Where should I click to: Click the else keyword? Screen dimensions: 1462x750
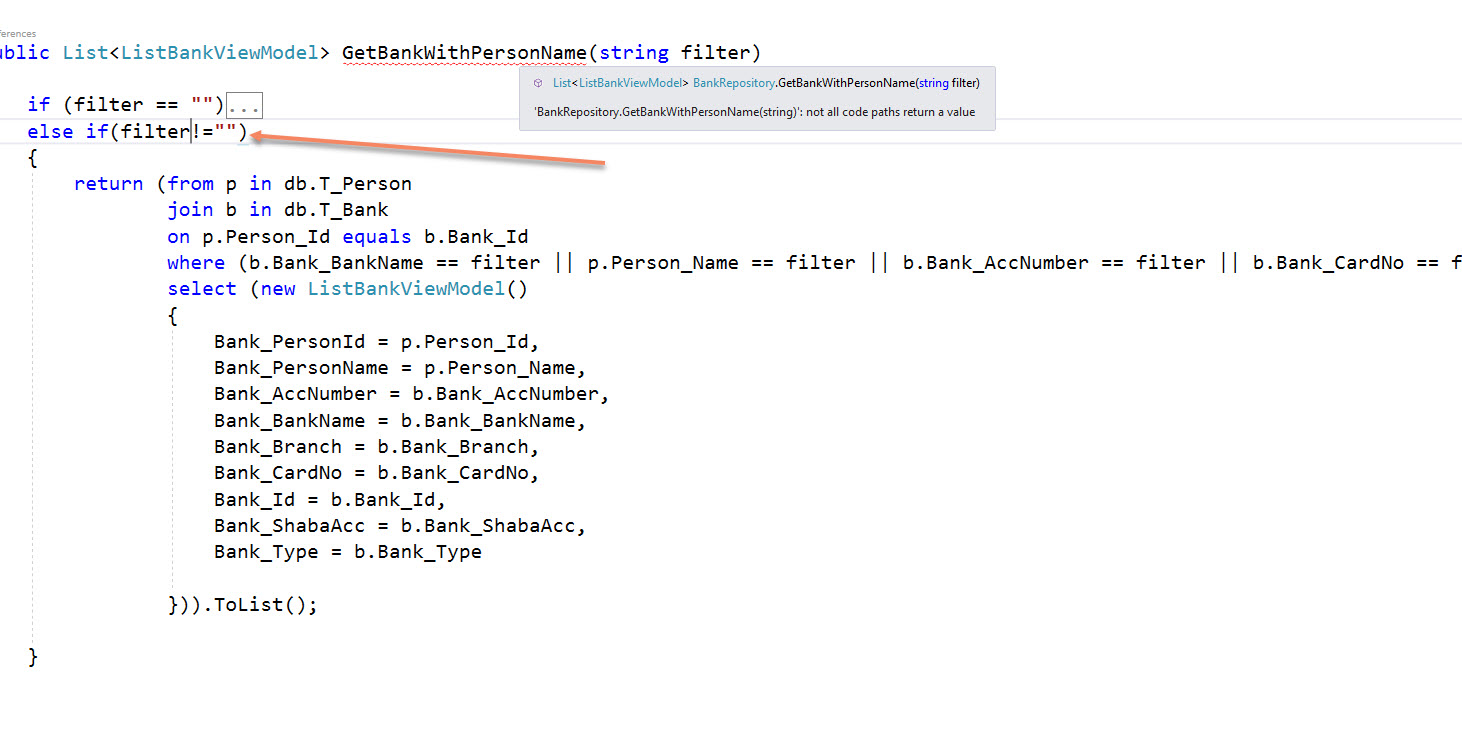50,132
